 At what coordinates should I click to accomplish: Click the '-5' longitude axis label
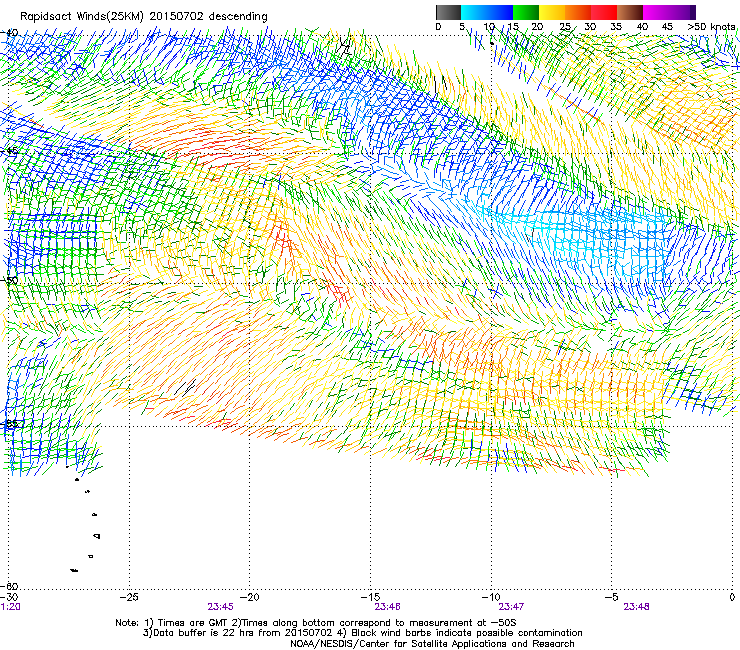pyautogui.click(x=612, y=597)
